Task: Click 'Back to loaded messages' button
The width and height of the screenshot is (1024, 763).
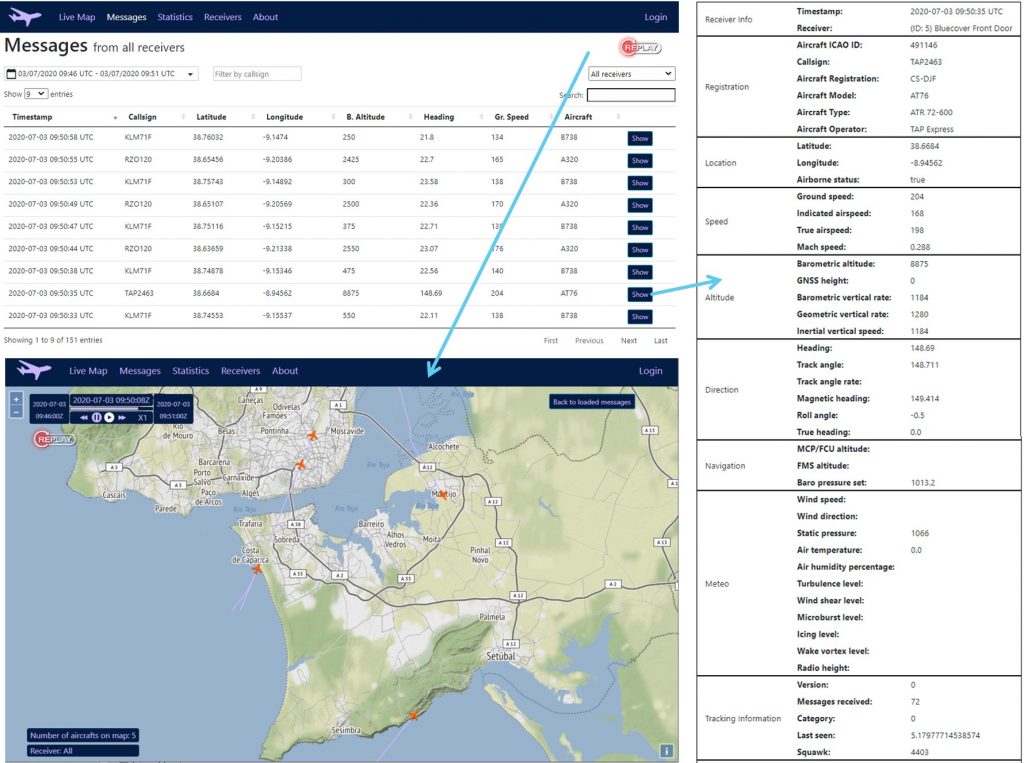Action: pyautogui.click(x=592, y=402)
